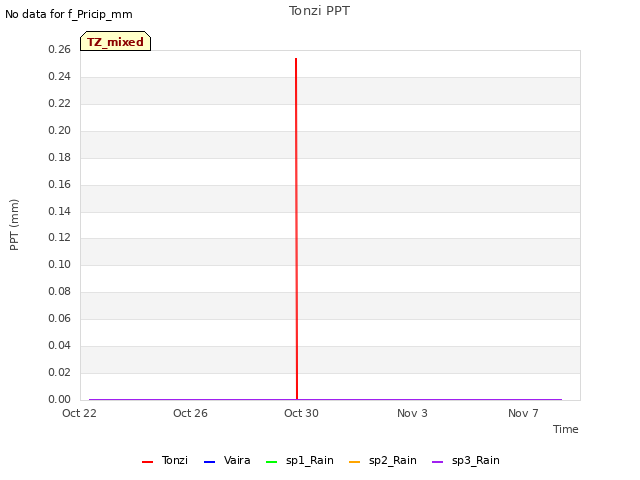This screenshot has height=480, width=640.
Task: Click the Tonzi PPT chart title
Action: click(319, 11)
